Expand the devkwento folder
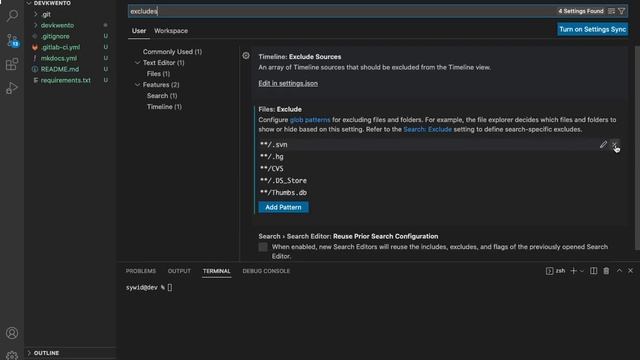The width and height of the screenshot is (640, 360). [x=36, y=25]
